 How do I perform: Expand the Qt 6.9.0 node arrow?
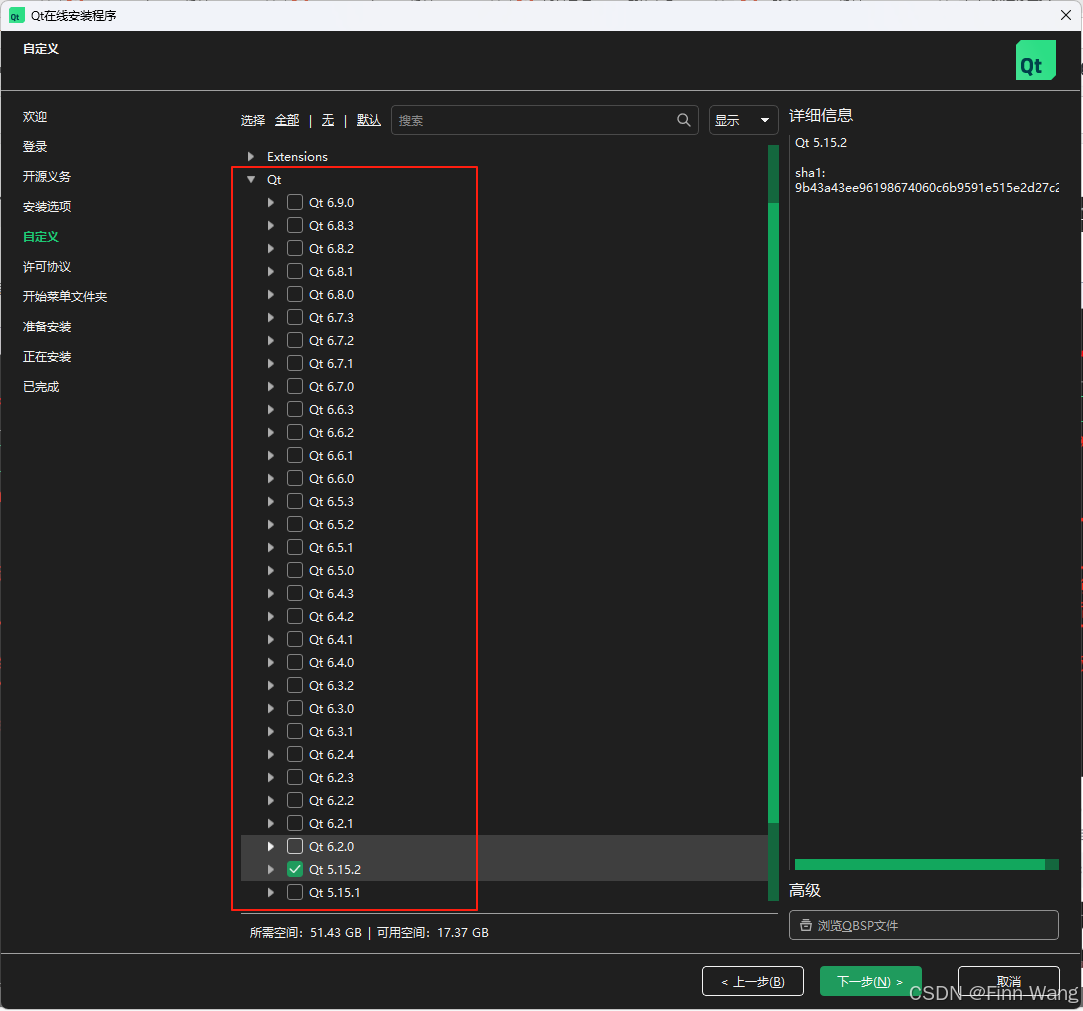[x=271, y=202]
